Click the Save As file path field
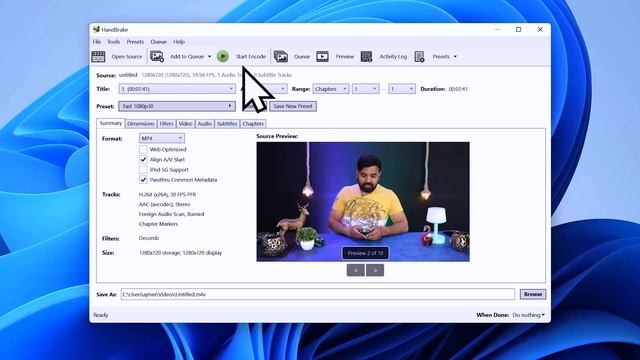This screenshot has height=360, width=640. (x=318, y=294)
